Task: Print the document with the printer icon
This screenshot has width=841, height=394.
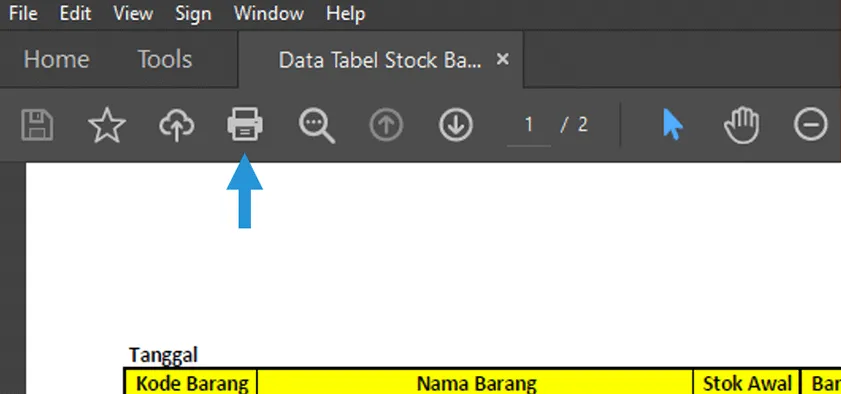Action: 245,124
